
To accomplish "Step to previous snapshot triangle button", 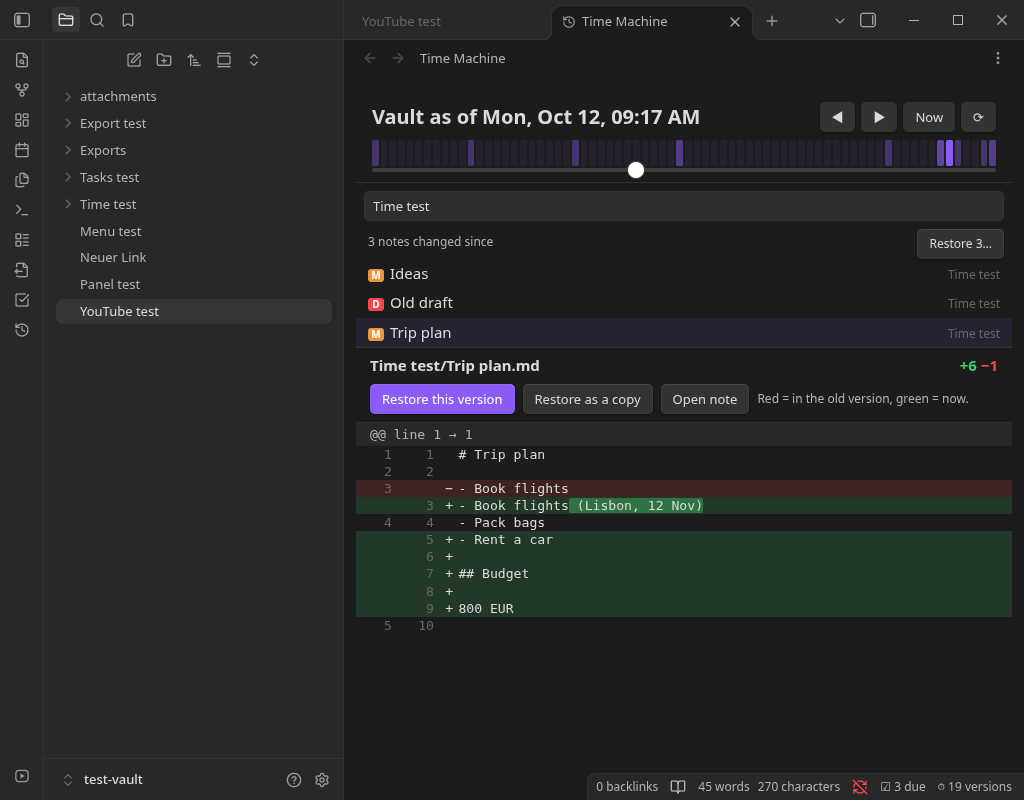I will 837,118.
